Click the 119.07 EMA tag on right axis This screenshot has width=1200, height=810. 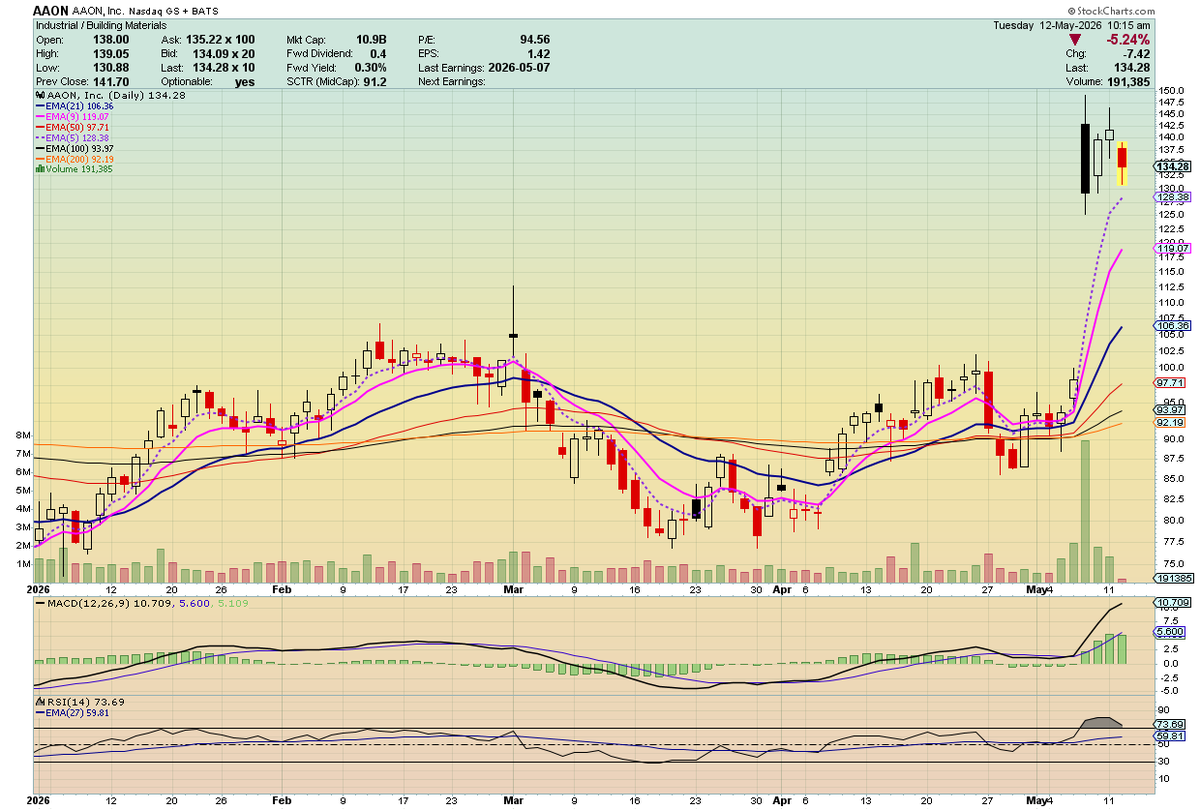[1173, 248]
